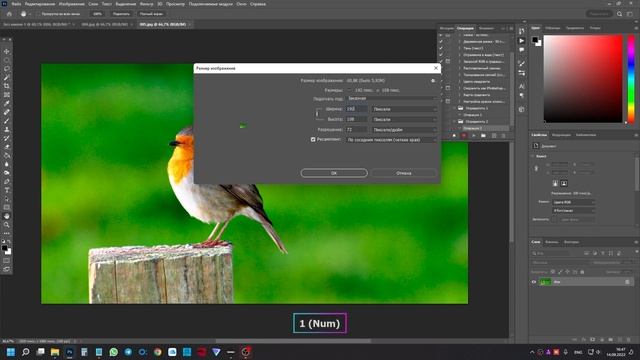
Task: Switch to the 'Каналы' tab
Action: click(551, 242)
